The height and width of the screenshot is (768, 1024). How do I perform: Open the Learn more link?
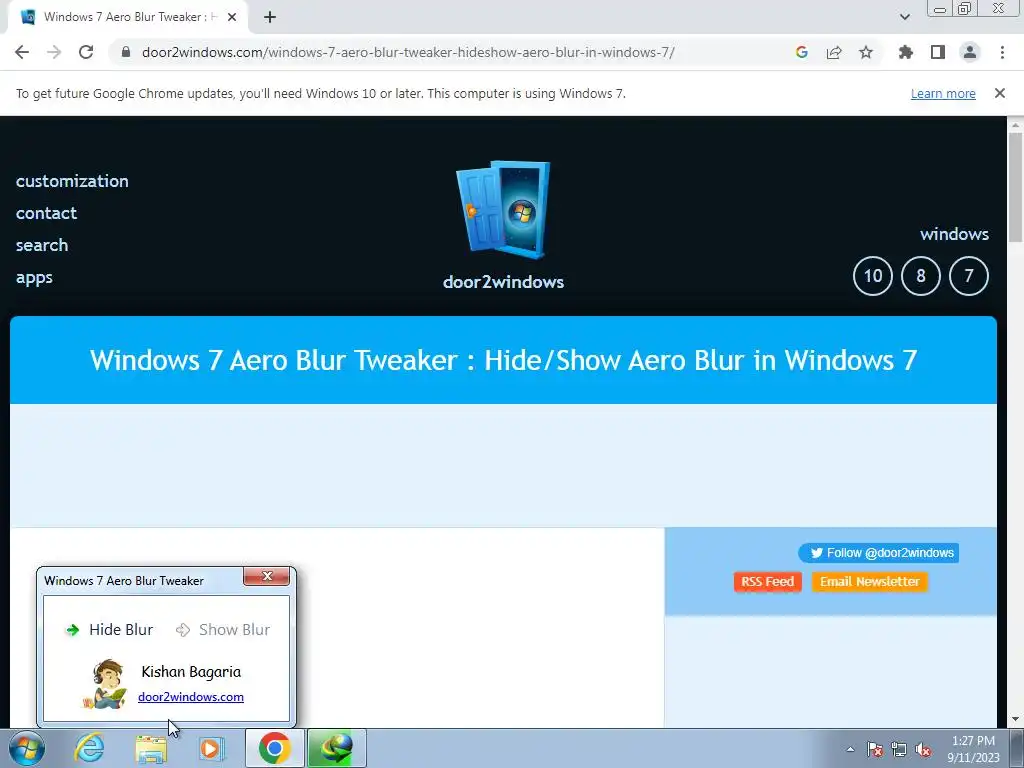943,93
